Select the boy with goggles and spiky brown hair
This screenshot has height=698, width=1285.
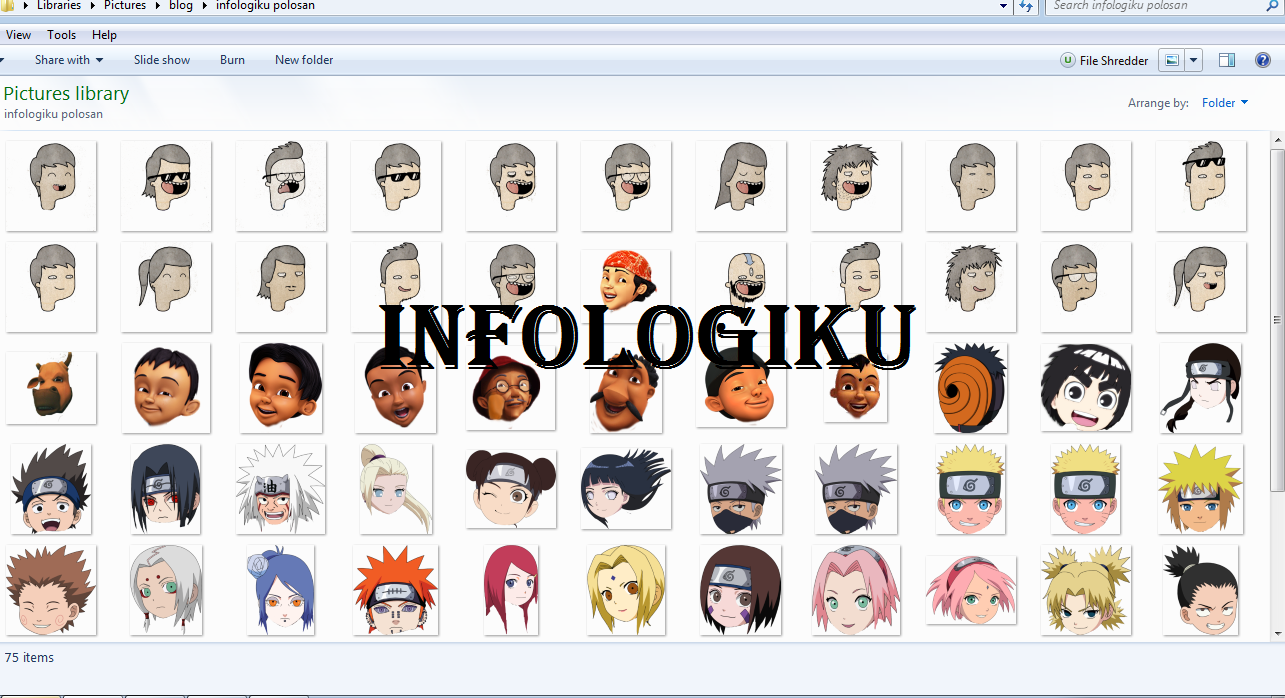(51, 489)
